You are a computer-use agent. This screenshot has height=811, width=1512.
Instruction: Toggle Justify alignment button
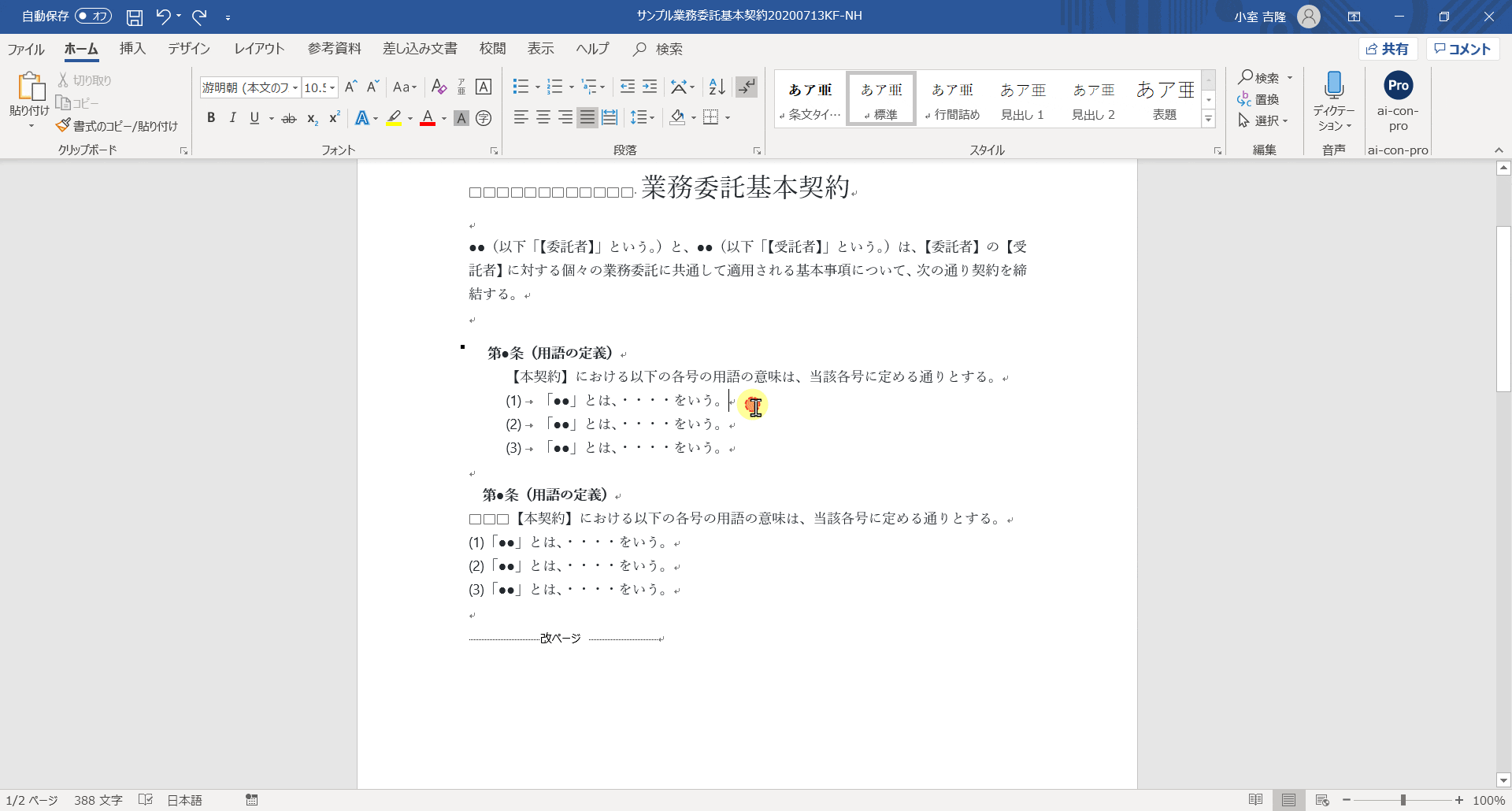coord(587,117)
